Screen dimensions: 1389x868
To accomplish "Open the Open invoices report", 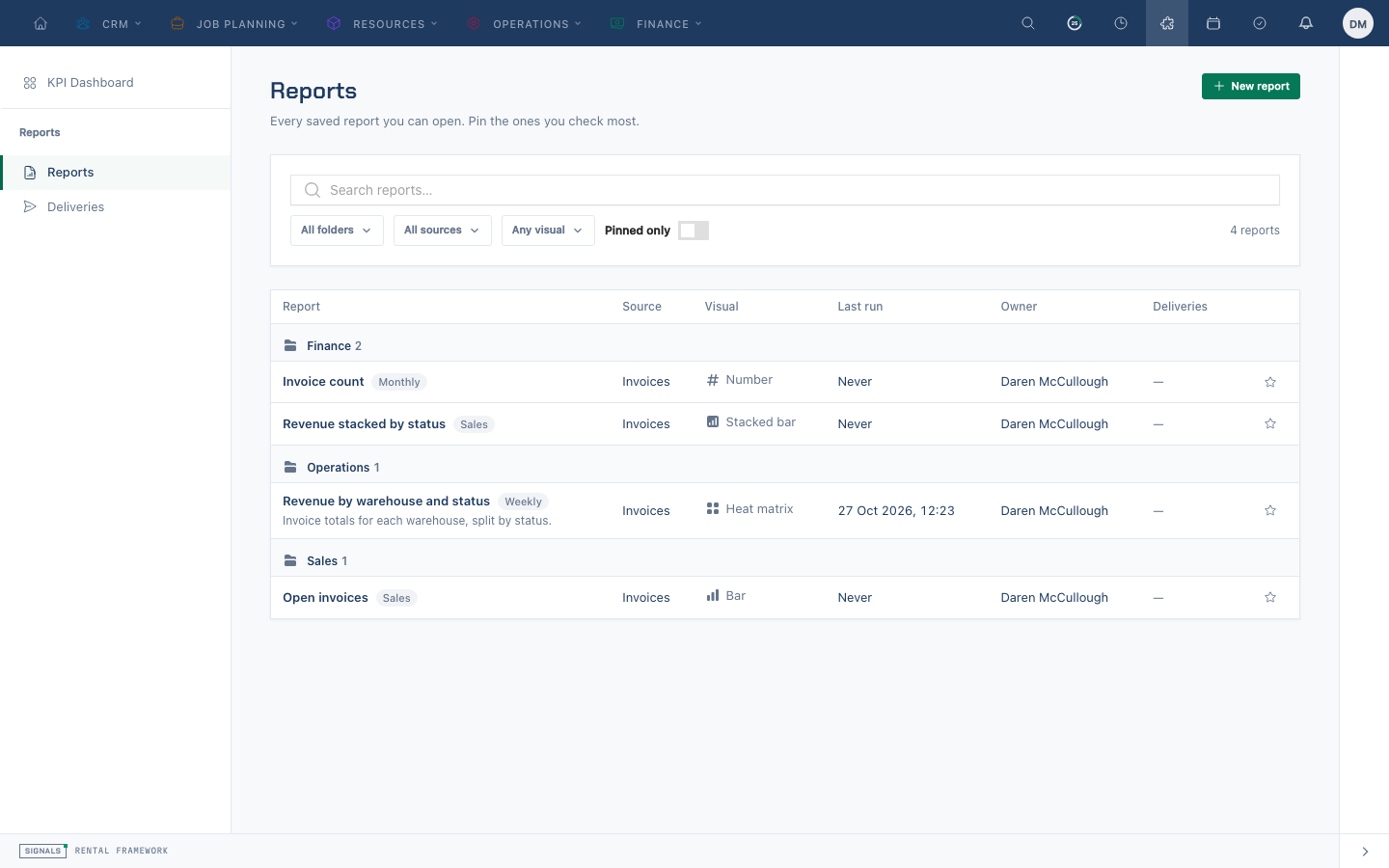I will (x=325, y=598).
